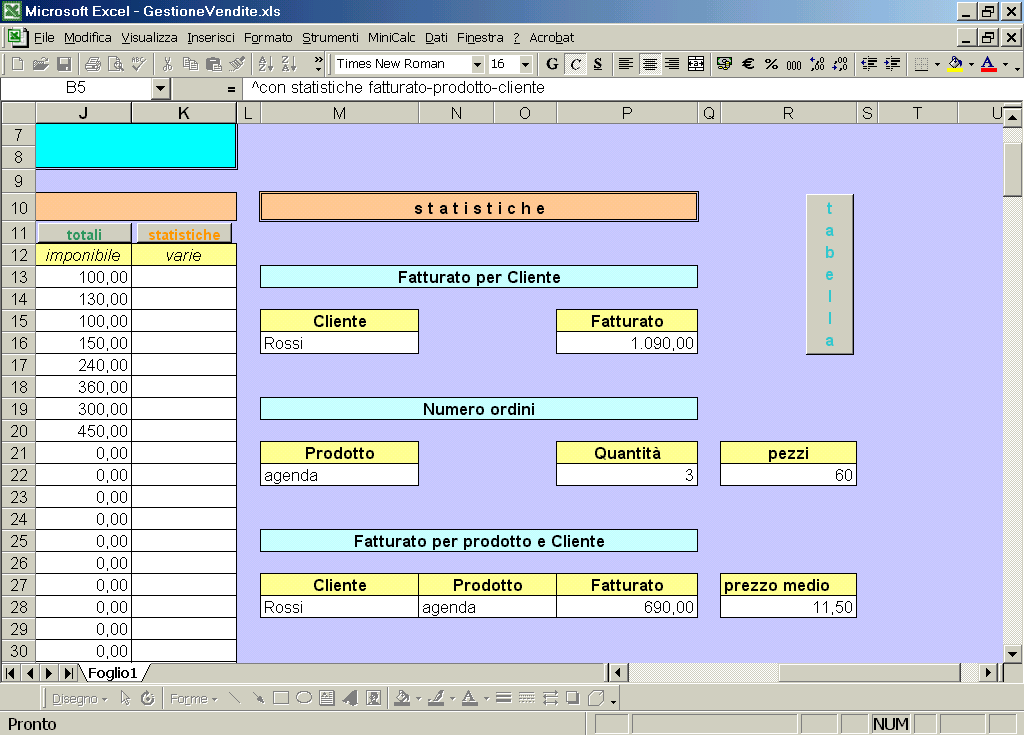Apply the yellow Fill Color swatch
Screen dimensions: 1024x735
coord(955,63)
